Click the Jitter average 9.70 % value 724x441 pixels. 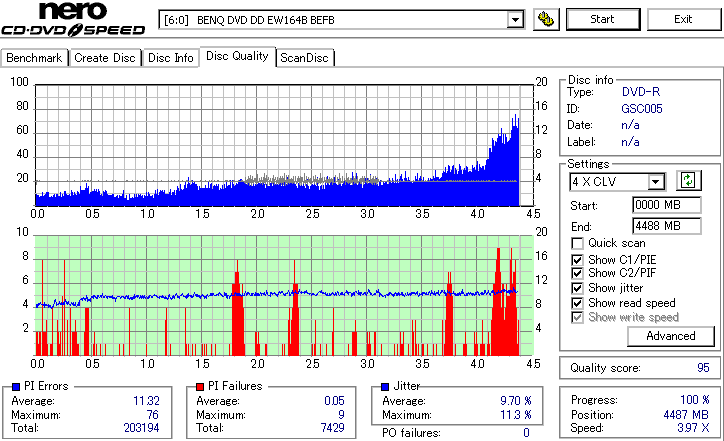pos(516,401)
